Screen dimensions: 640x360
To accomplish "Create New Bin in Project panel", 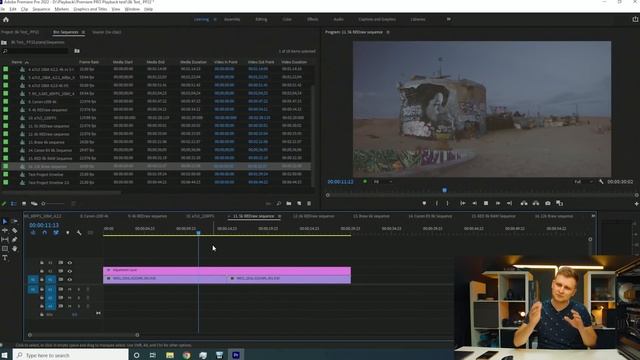I will (x=289, y=203).
